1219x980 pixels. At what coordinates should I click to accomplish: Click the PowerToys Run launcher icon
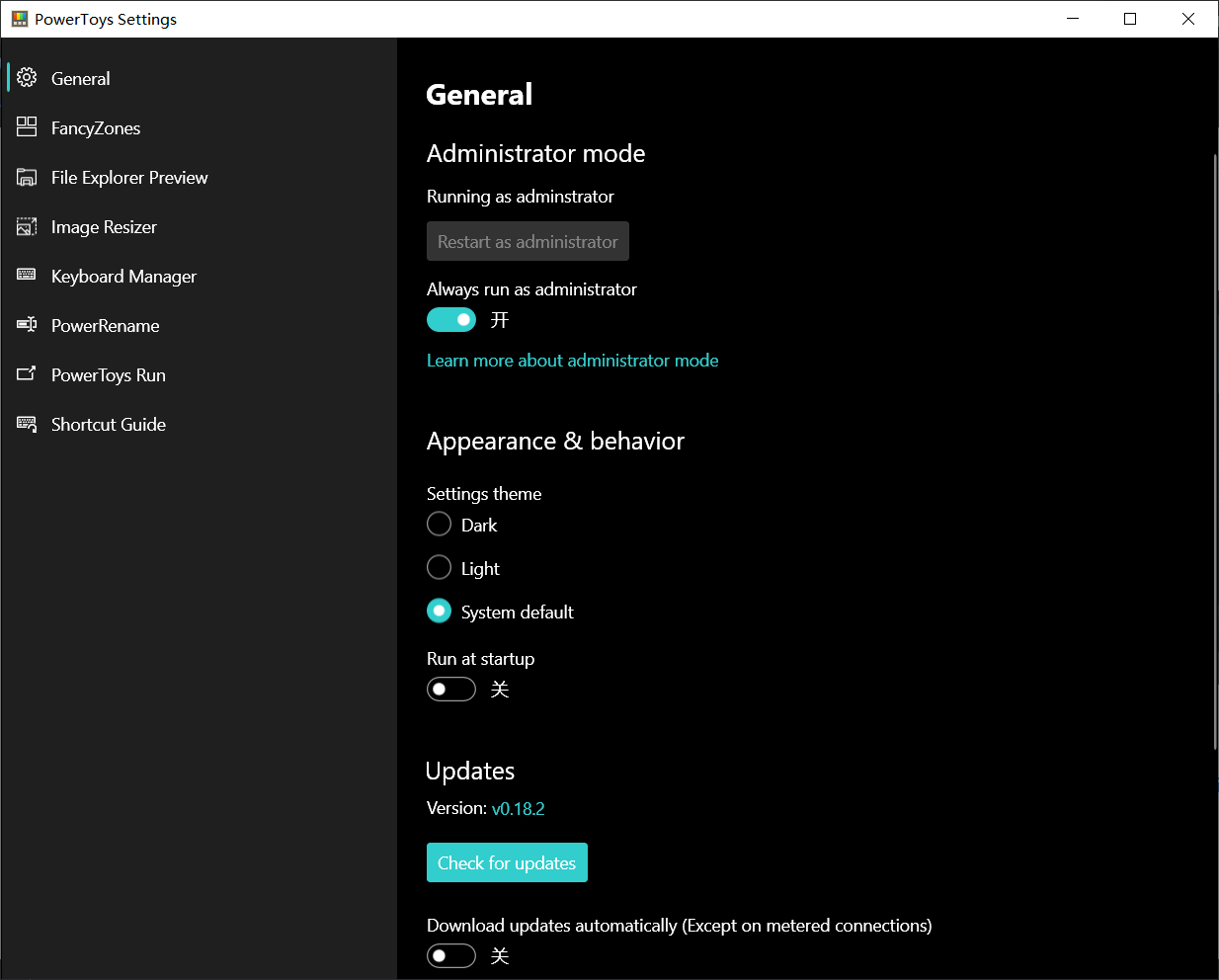tap(27, 374)
